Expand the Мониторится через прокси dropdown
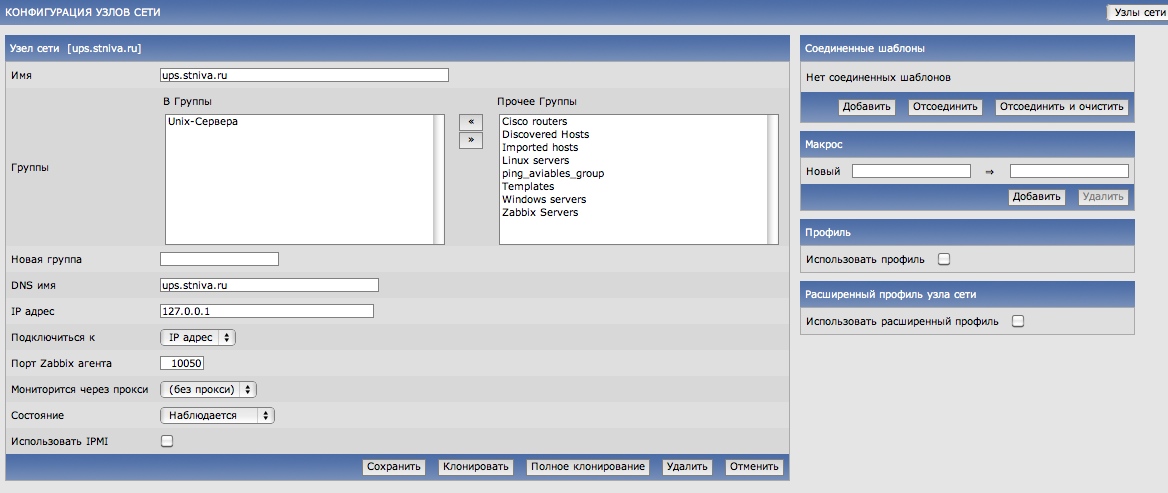 (x=208, y=389)
